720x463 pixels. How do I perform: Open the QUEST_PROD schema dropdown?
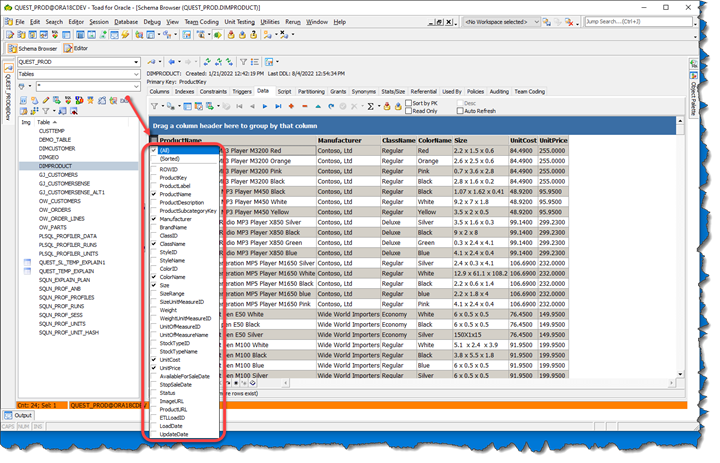[x=136, y=62]
